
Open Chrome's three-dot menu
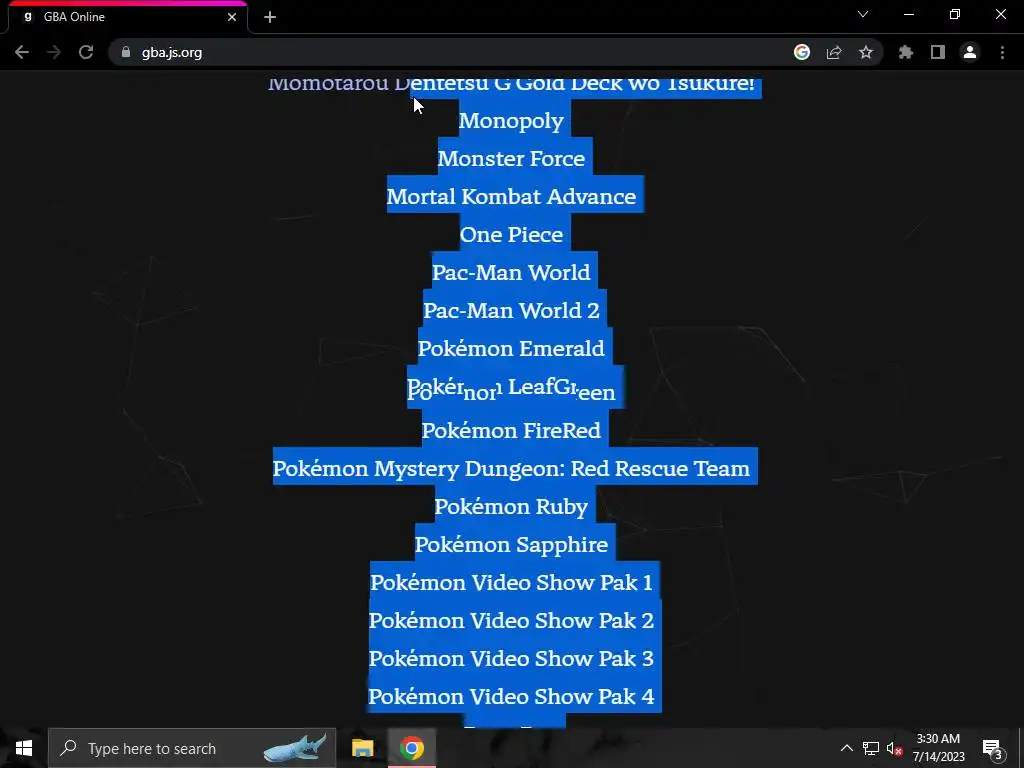point(1002,52)
